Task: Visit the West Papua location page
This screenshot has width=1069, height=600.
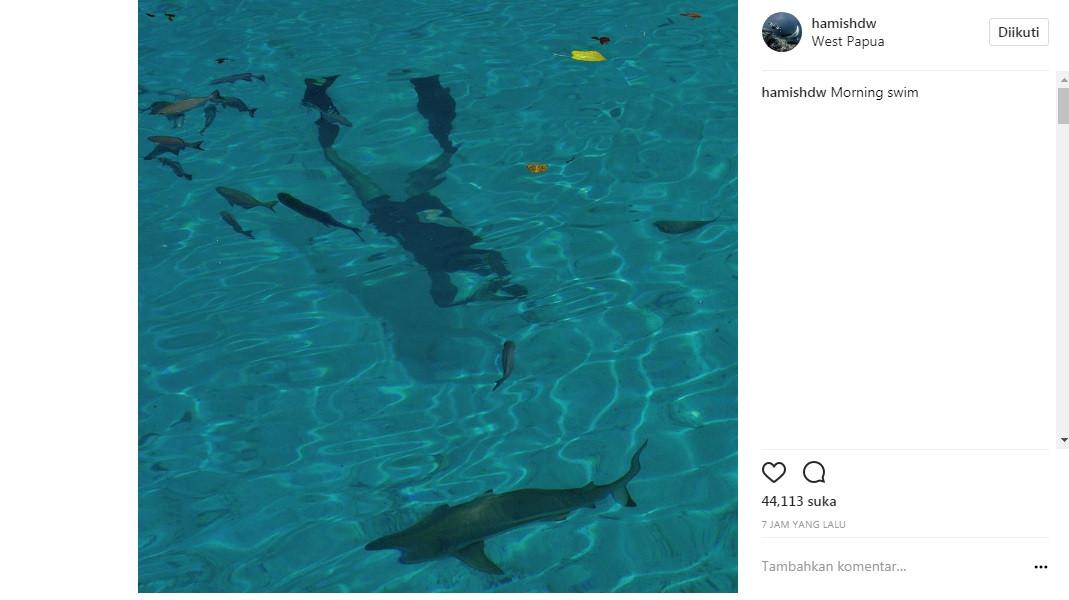Action: 847,42
